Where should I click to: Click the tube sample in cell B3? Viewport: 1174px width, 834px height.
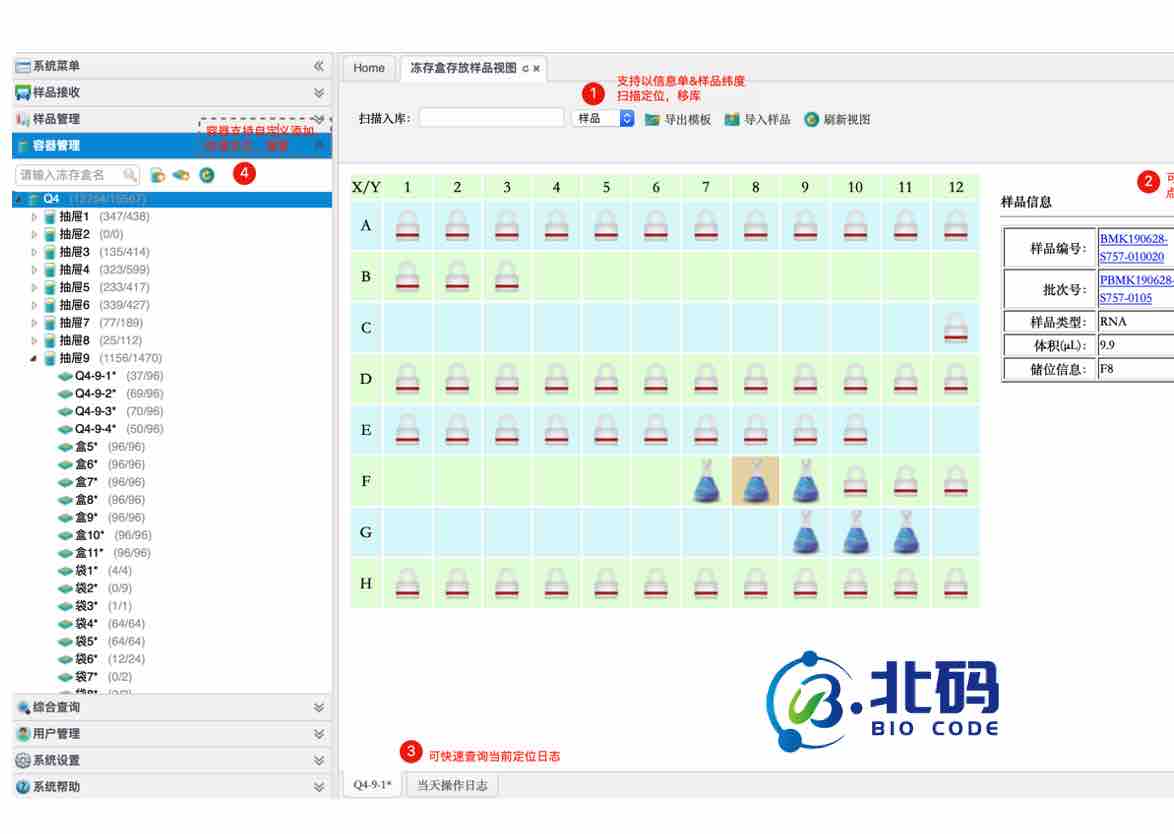(x=507, y=277)
